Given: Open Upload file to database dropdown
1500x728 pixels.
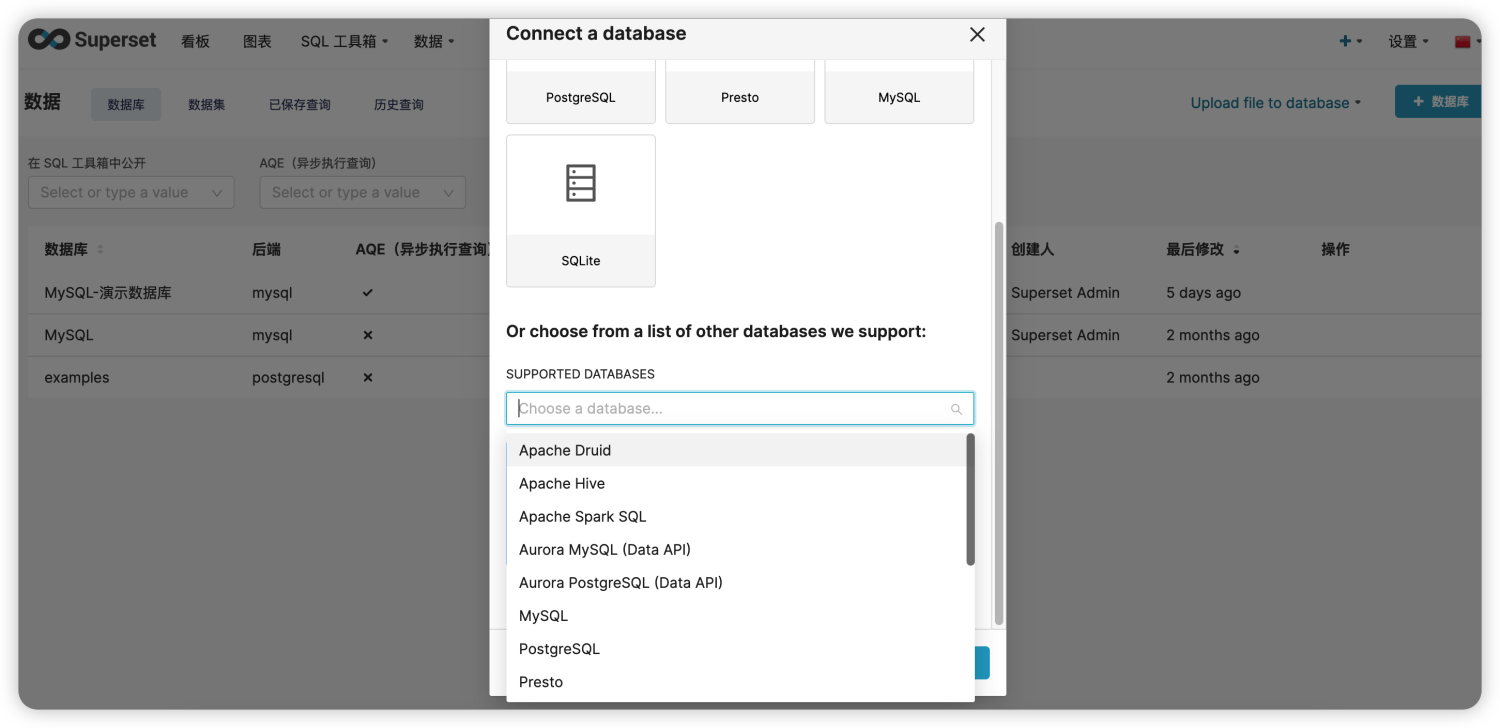Looking at the screenshot, I should coord(1276,103).
